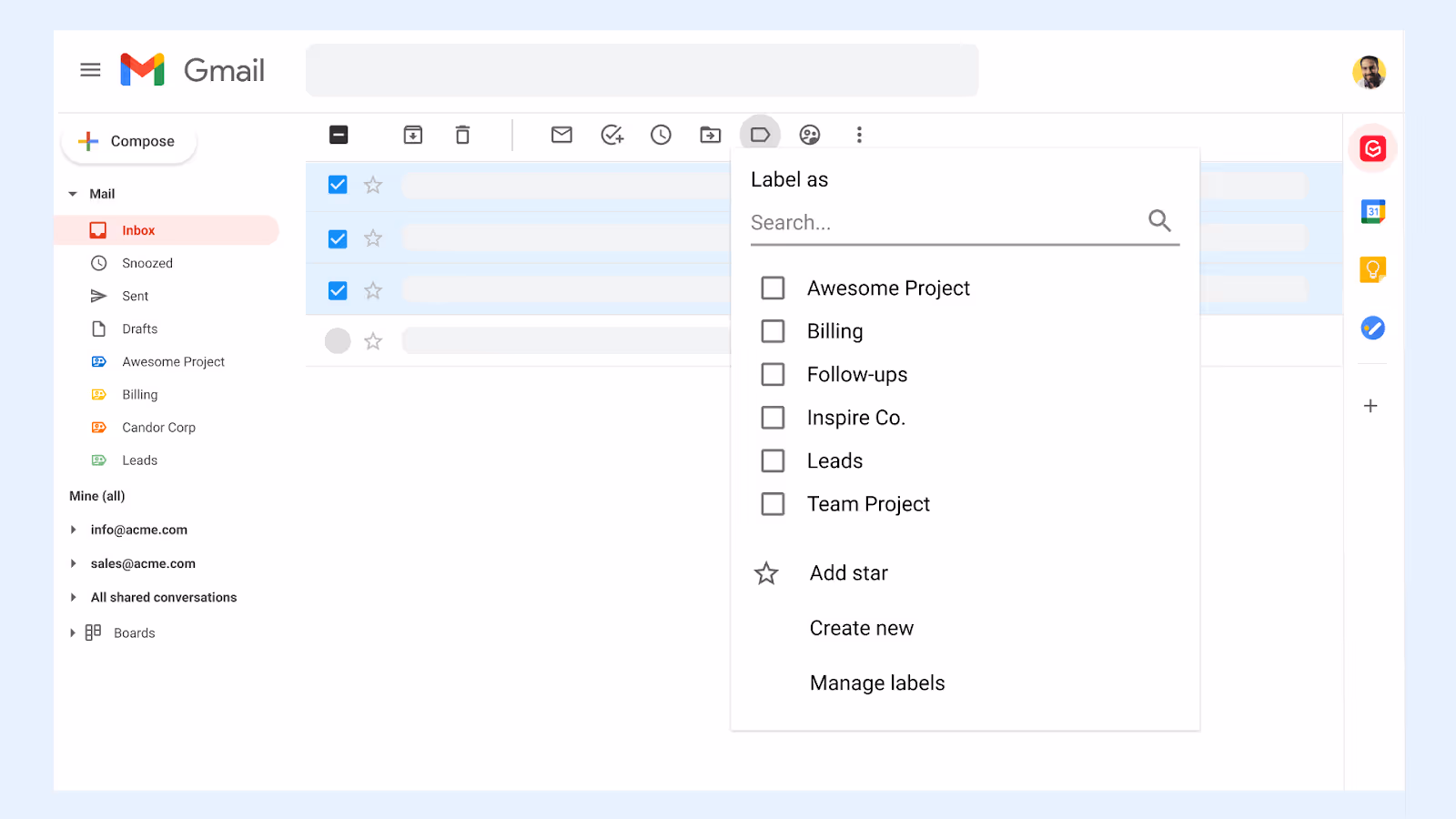Open the red side panel app icon

[x=1372, y=148]
